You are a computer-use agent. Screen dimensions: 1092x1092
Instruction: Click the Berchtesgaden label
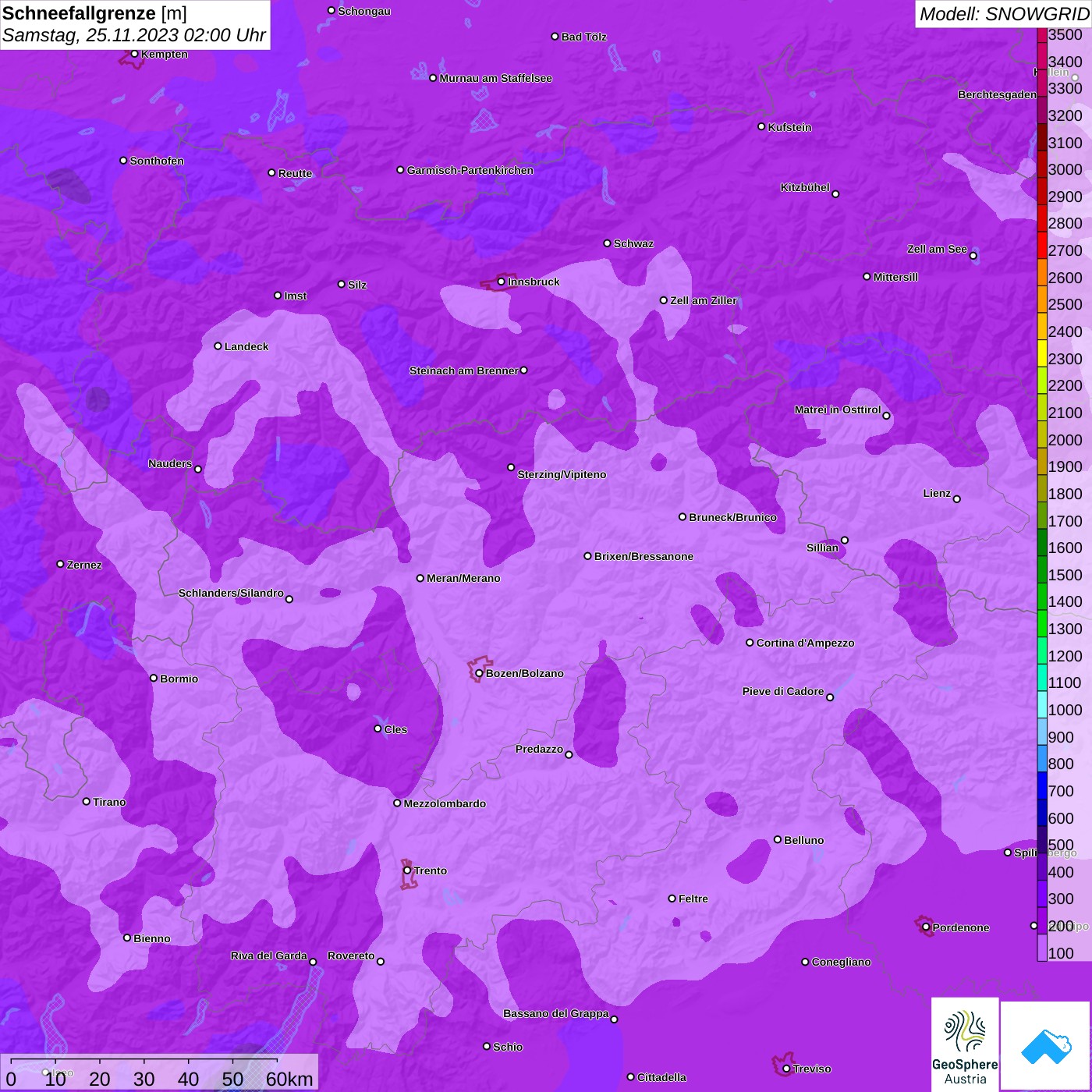coord(998,94)
